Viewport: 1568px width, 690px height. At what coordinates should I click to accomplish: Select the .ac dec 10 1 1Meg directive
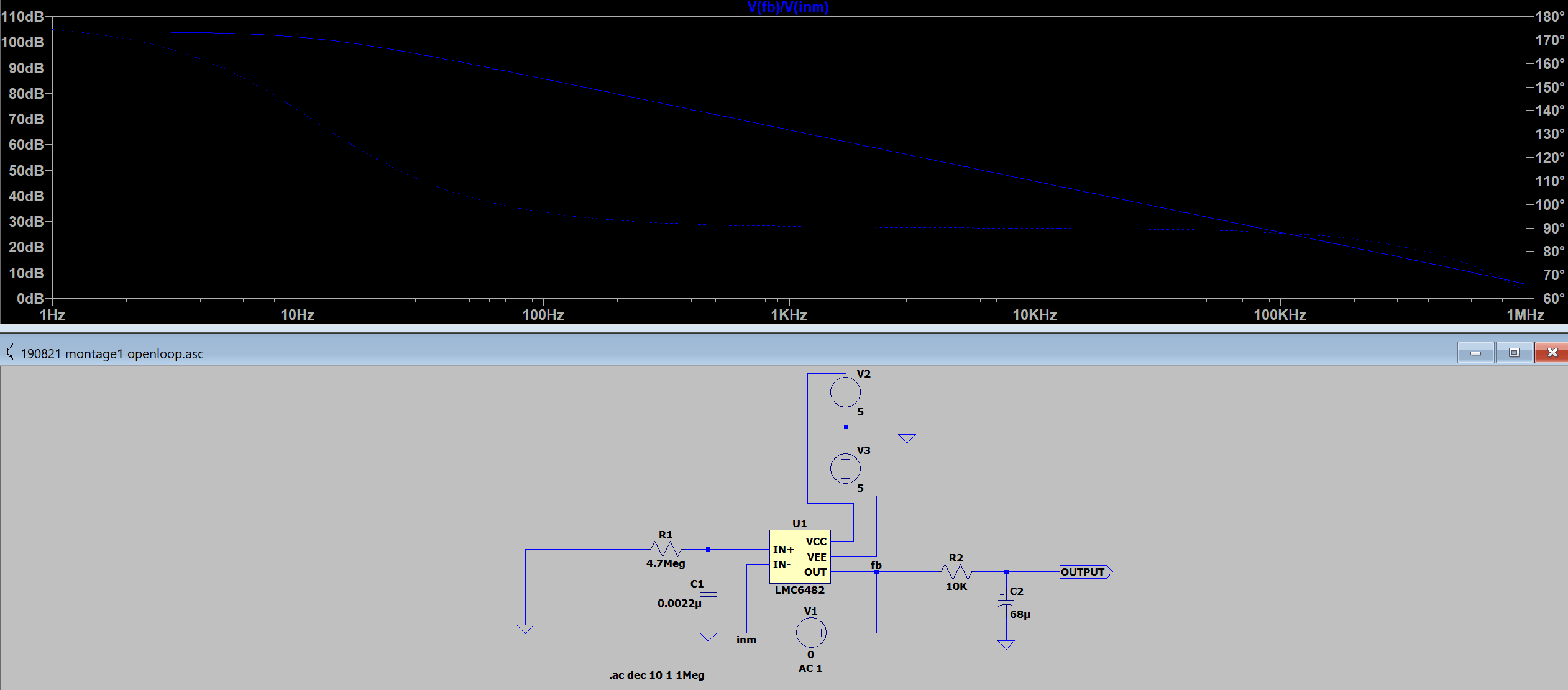[x=656, y=675]
